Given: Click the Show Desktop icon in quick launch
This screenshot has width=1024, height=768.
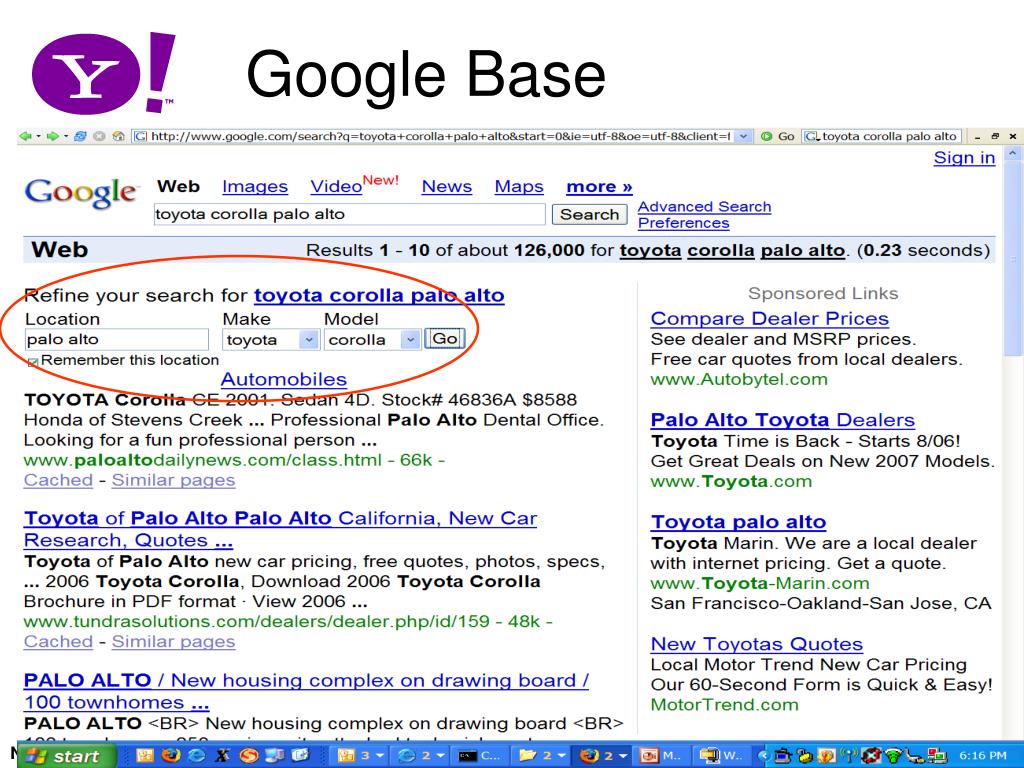Looking at the screenshot, I should click(x=275, y=756).
